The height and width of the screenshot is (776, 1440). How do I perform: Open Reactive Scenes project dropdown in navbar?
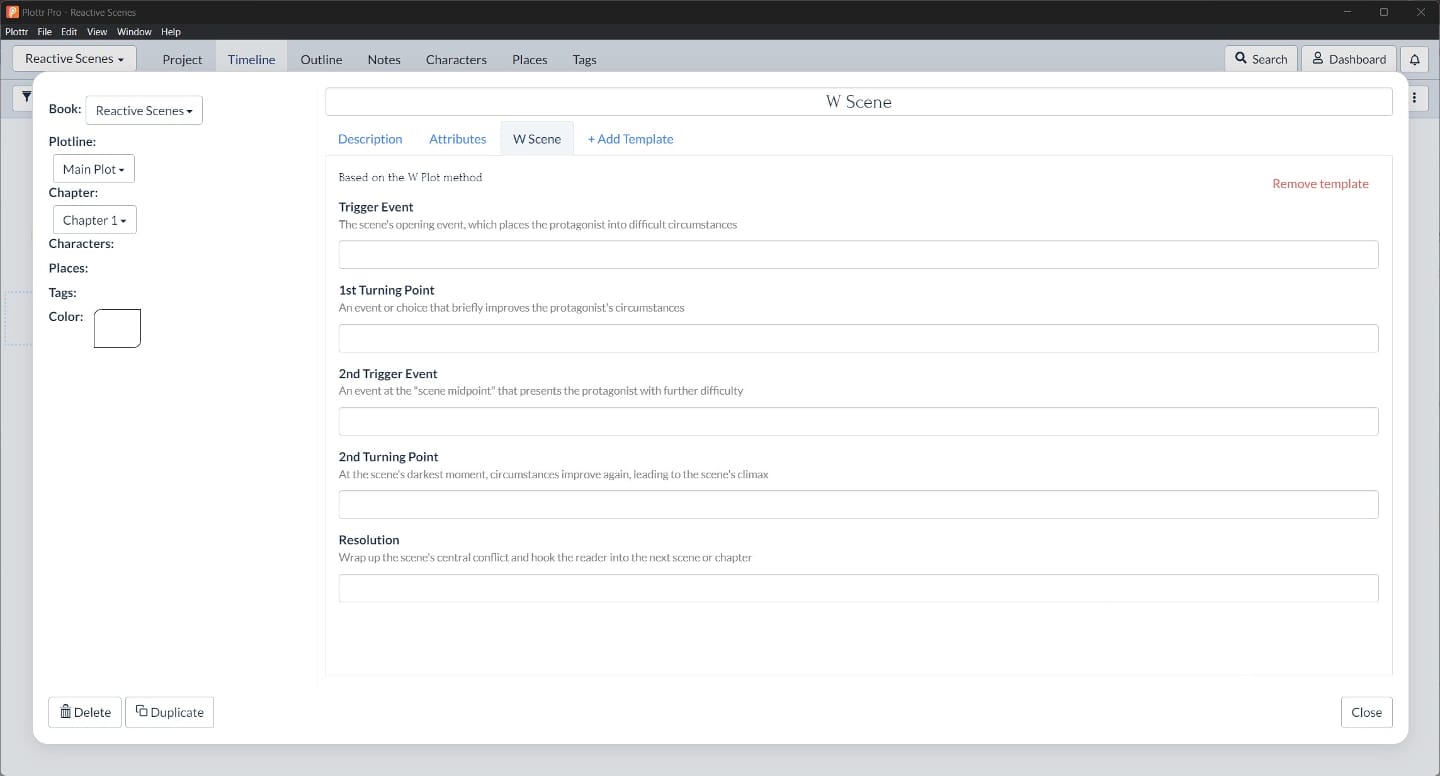point(74,59)
